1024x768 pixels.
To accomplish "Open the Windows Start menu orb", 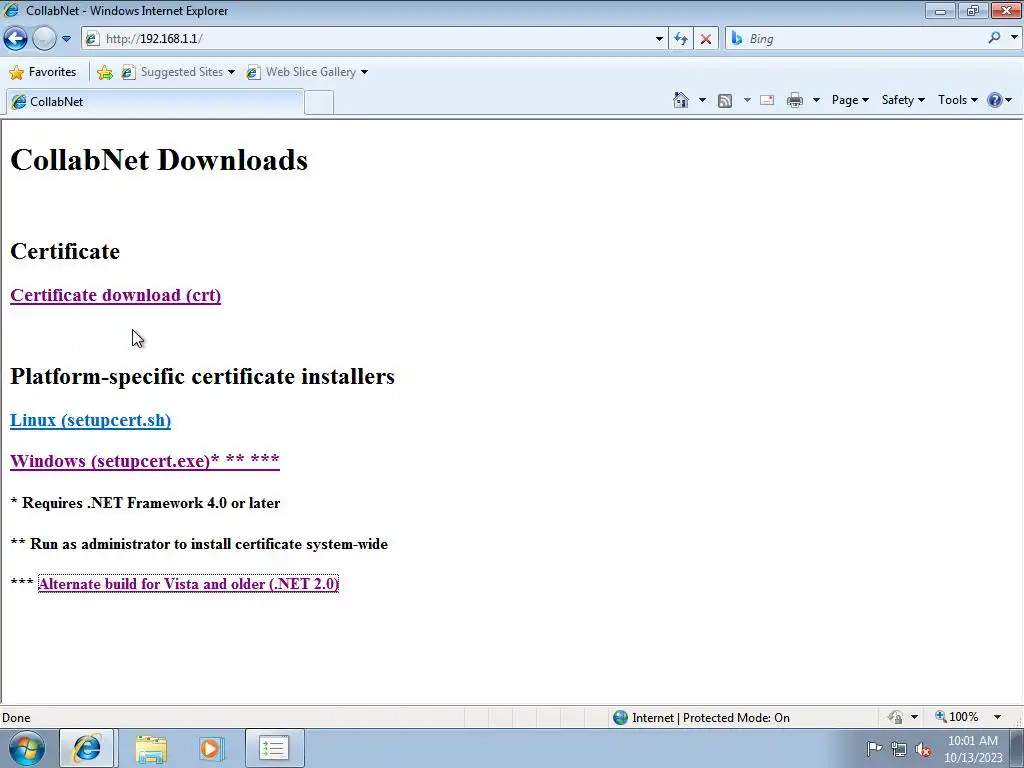I will click(27, 748).
